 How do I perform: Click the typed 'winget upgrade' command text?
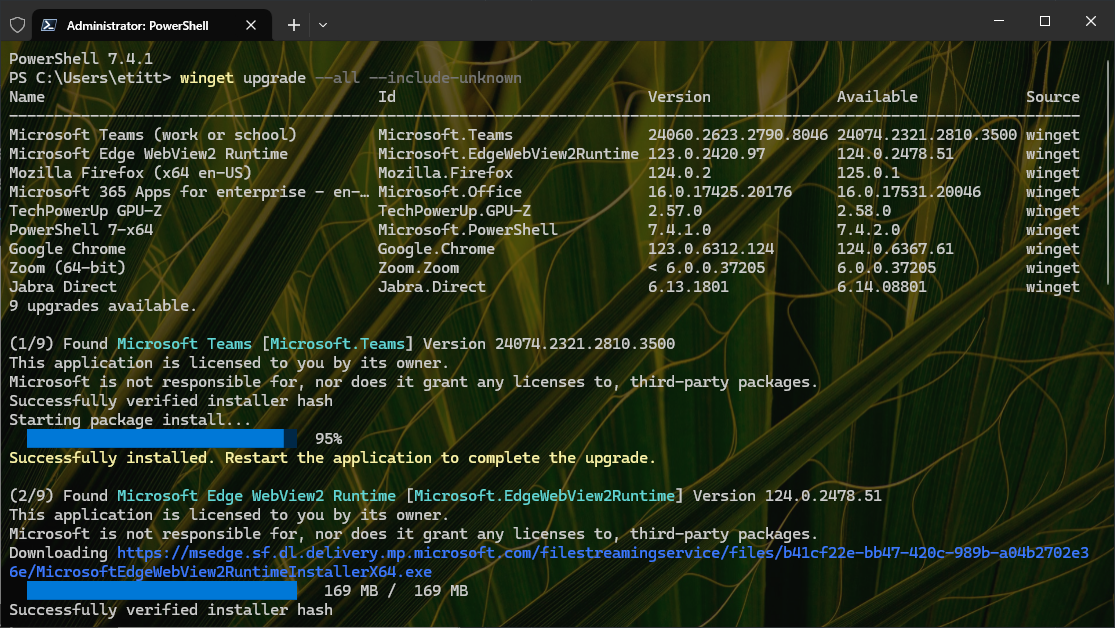243,78
